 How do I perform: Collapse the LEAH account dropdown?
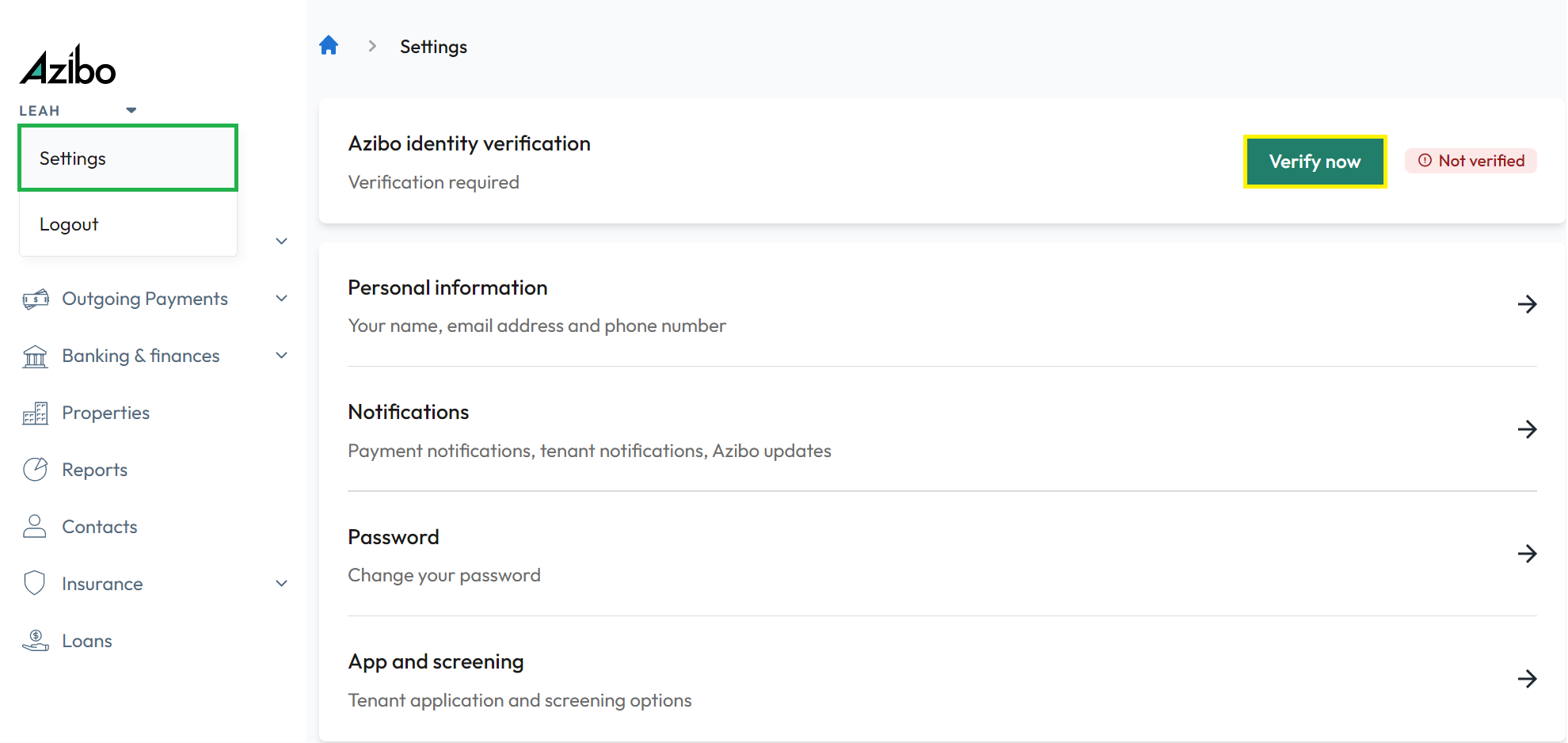point(131,110)
